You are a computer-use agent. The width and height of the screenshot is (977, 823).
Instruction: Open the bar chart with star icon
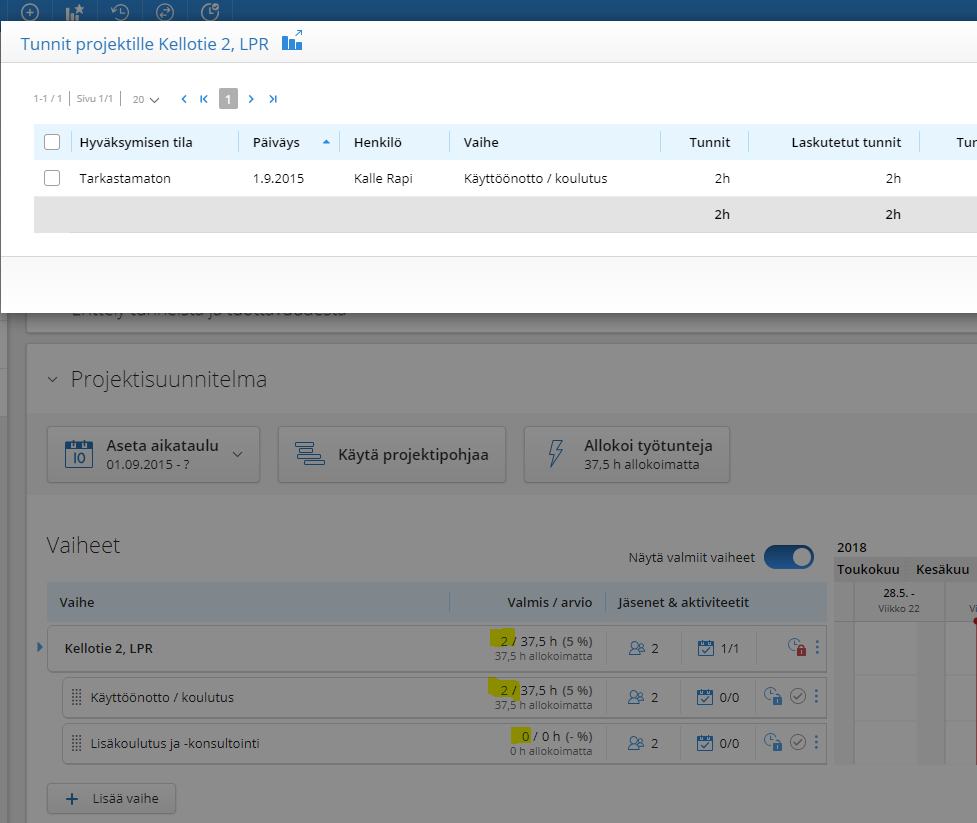coord(74,11)
